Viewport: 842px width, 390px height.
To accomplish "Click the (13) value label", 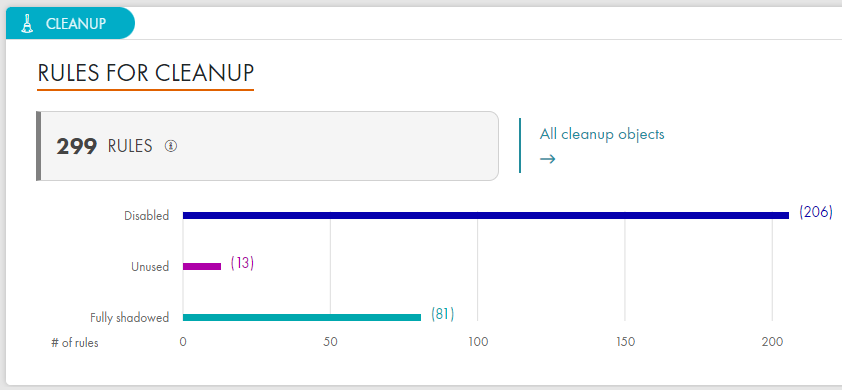I will click(x=242, y=263).
